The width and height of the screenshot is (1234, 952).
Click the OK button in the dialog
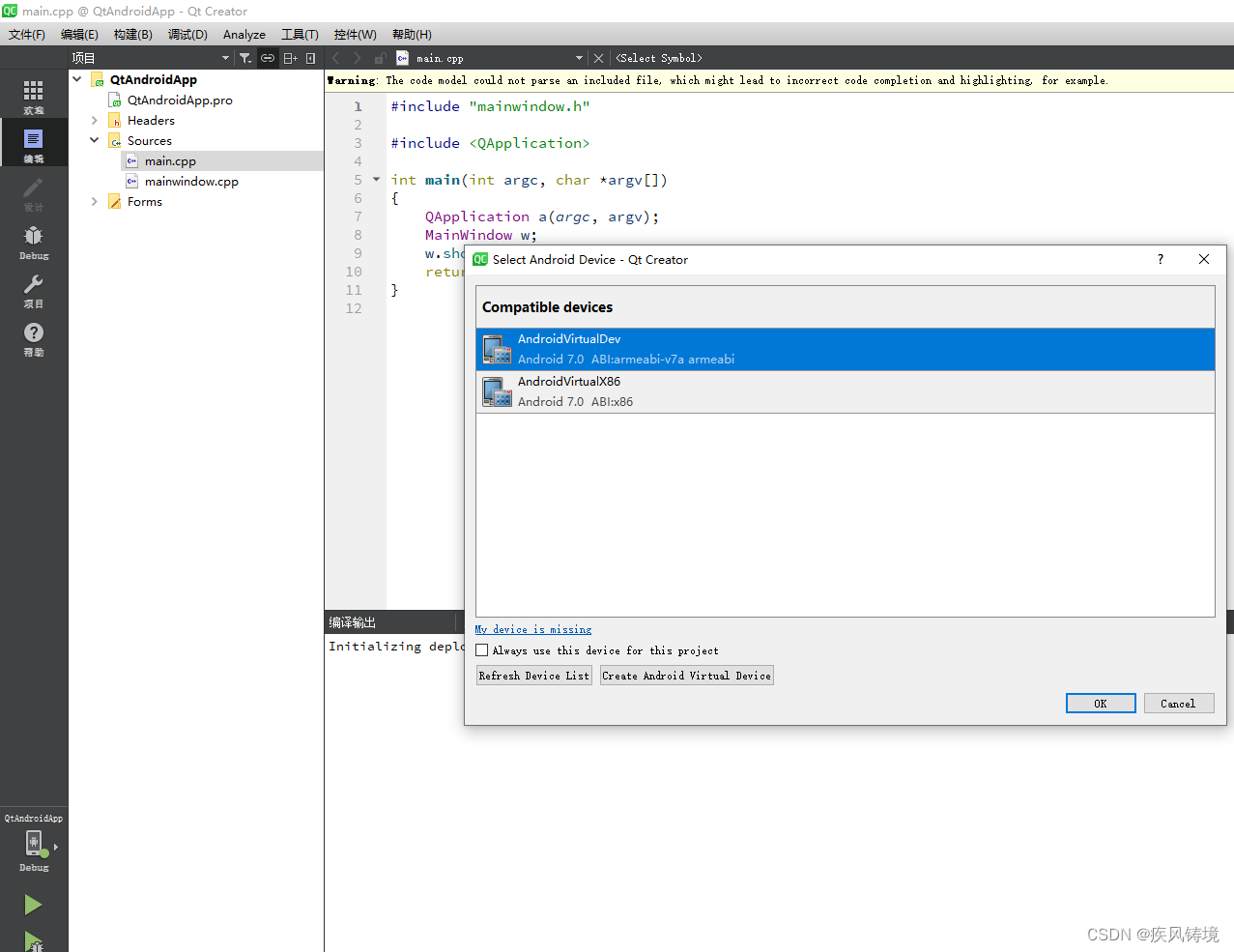pos(1101,704)
